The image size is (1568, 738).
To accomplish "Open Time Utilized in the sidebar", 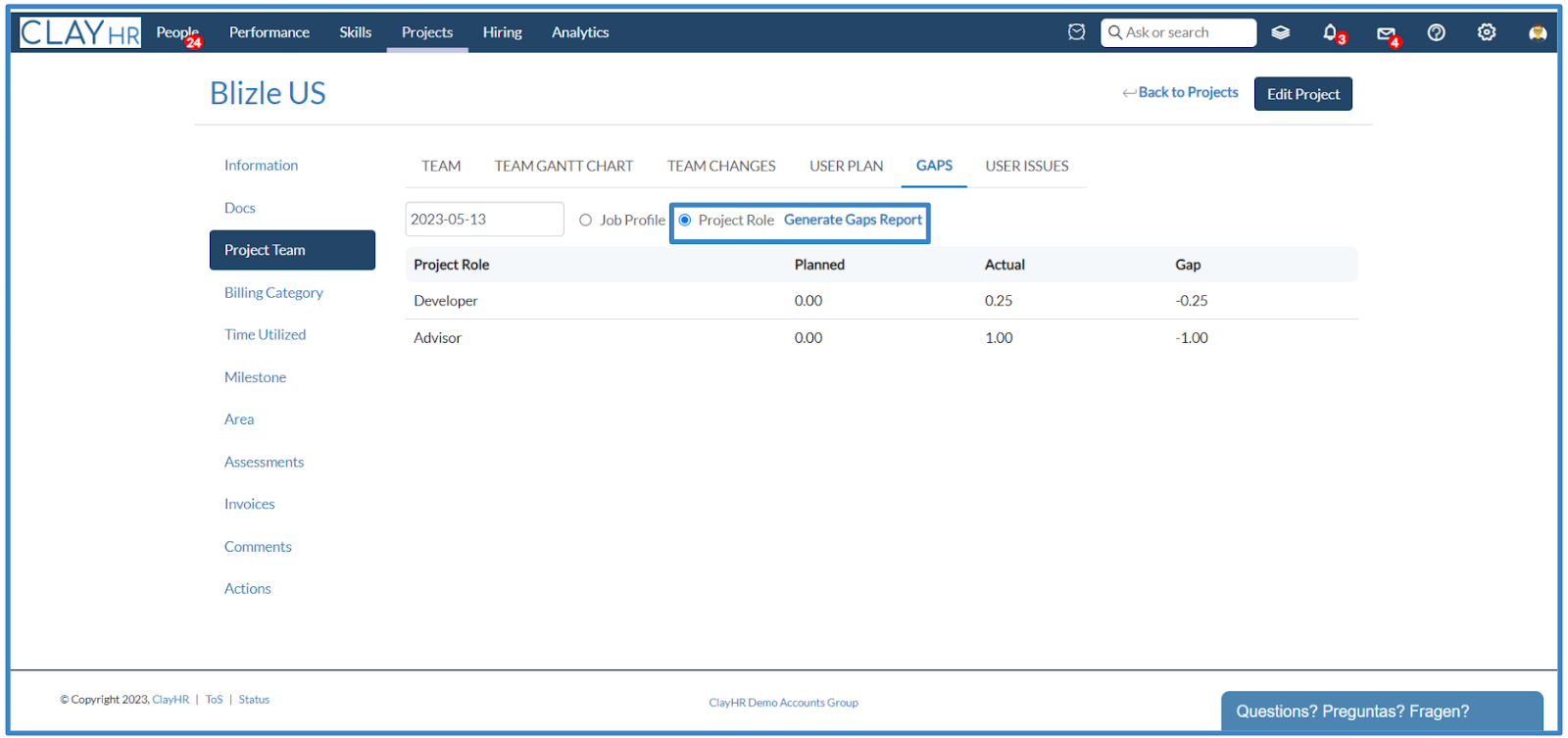I will [265, 334].
